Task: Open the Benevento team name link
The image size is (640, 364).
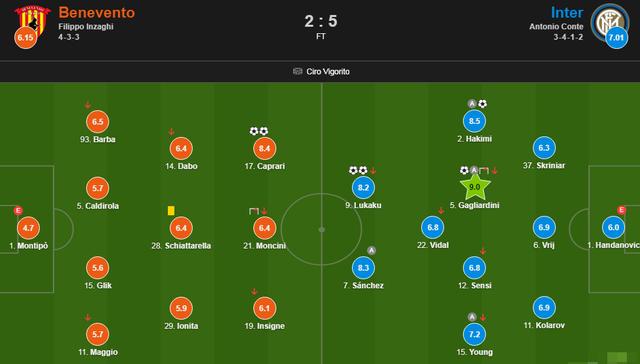Action: [x=97, y=13]
